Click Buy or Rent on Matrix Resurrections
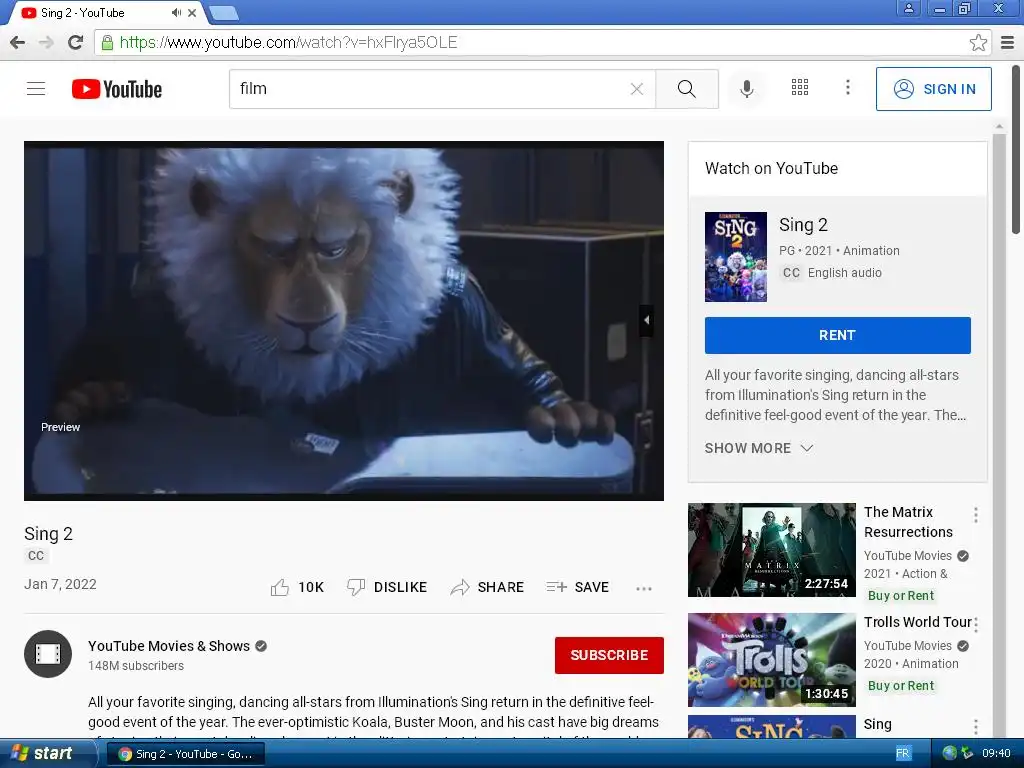The image size is (1024, 768). pos(901,596)
